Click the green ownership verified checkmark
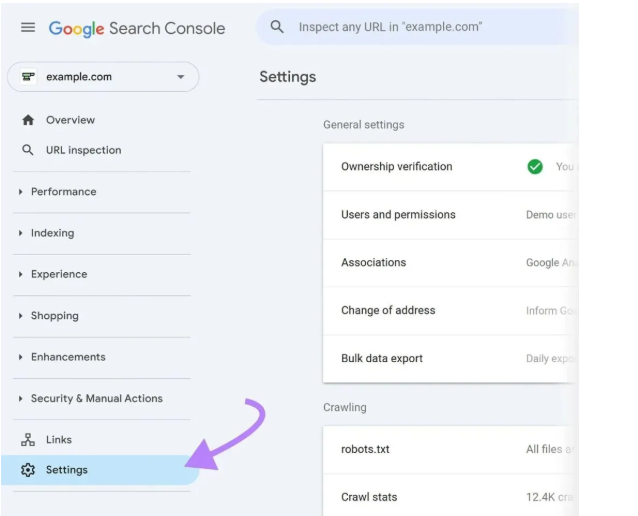This screenshot has width=638, height=516. coord(535,167)
